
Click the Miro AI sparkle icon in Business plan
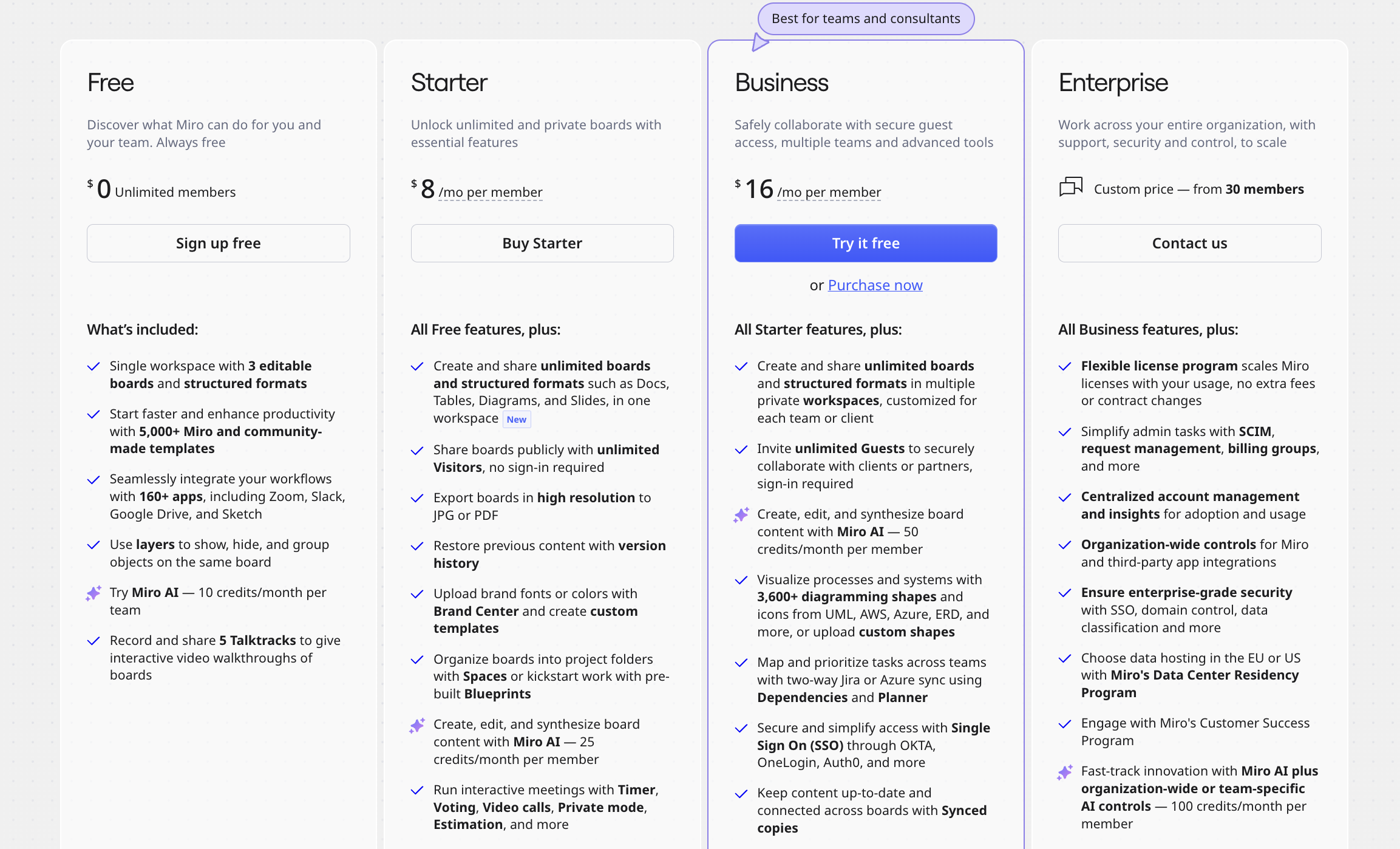(x=741, y=515)
